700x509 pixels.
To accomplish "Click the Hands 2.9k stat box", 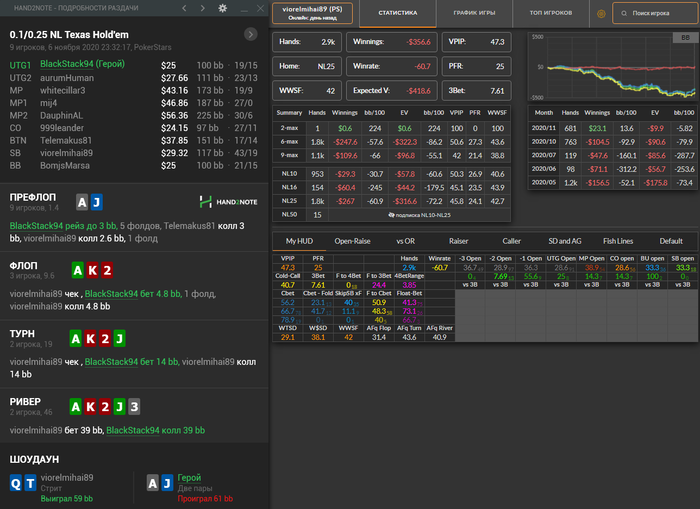I will 307,42.
